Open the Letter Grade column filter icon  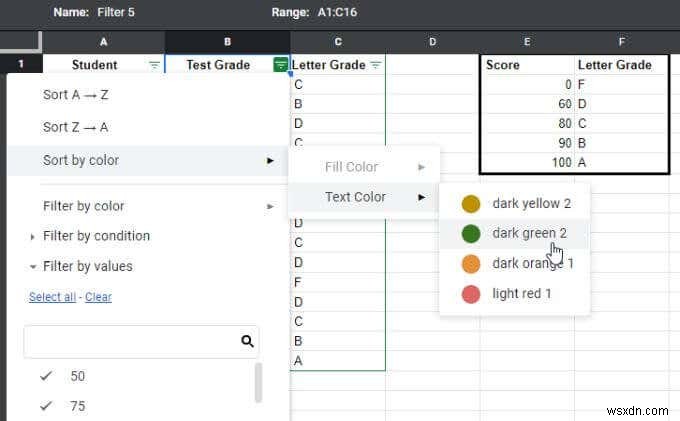pyautogui.click(x=376, y=65)
